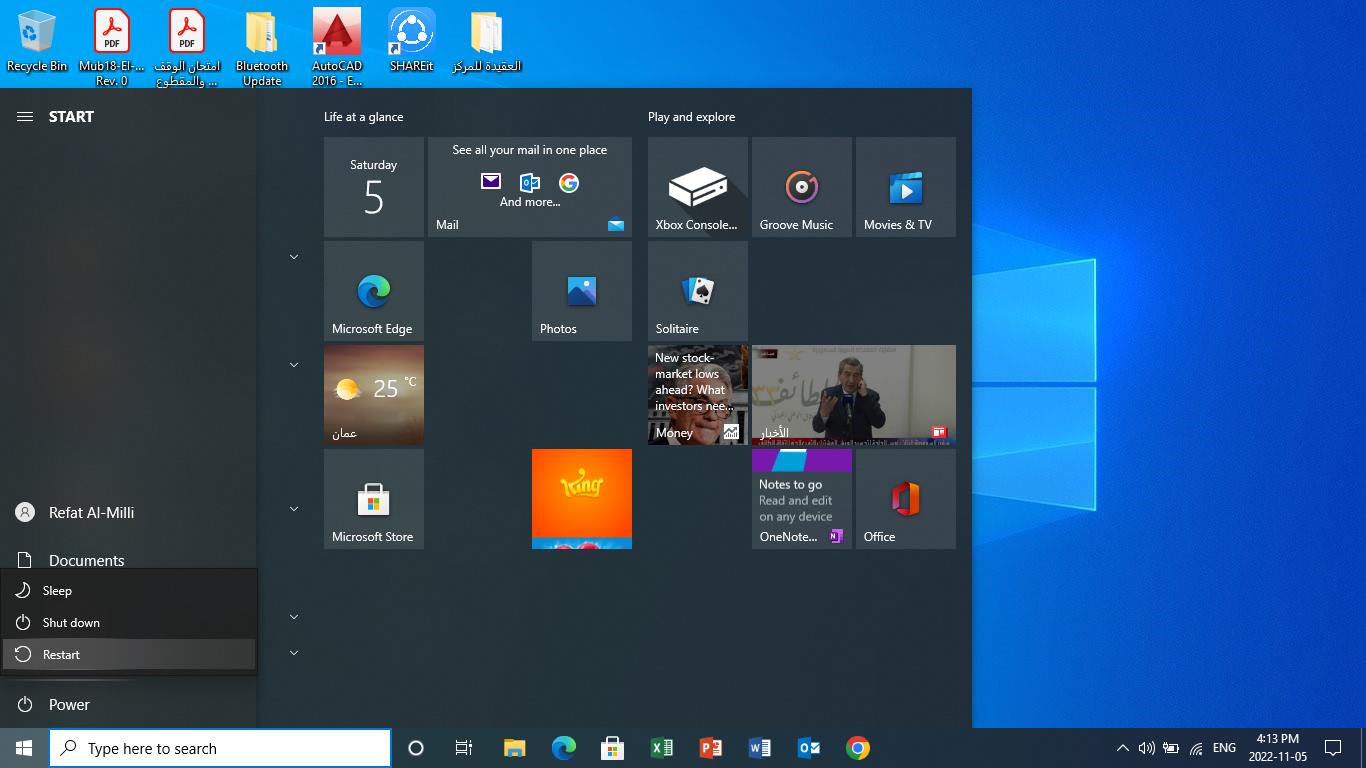This screenshot has width=1366, height=768.
Task: Launch the Photos app tile
Action: (x=581, y=291)
